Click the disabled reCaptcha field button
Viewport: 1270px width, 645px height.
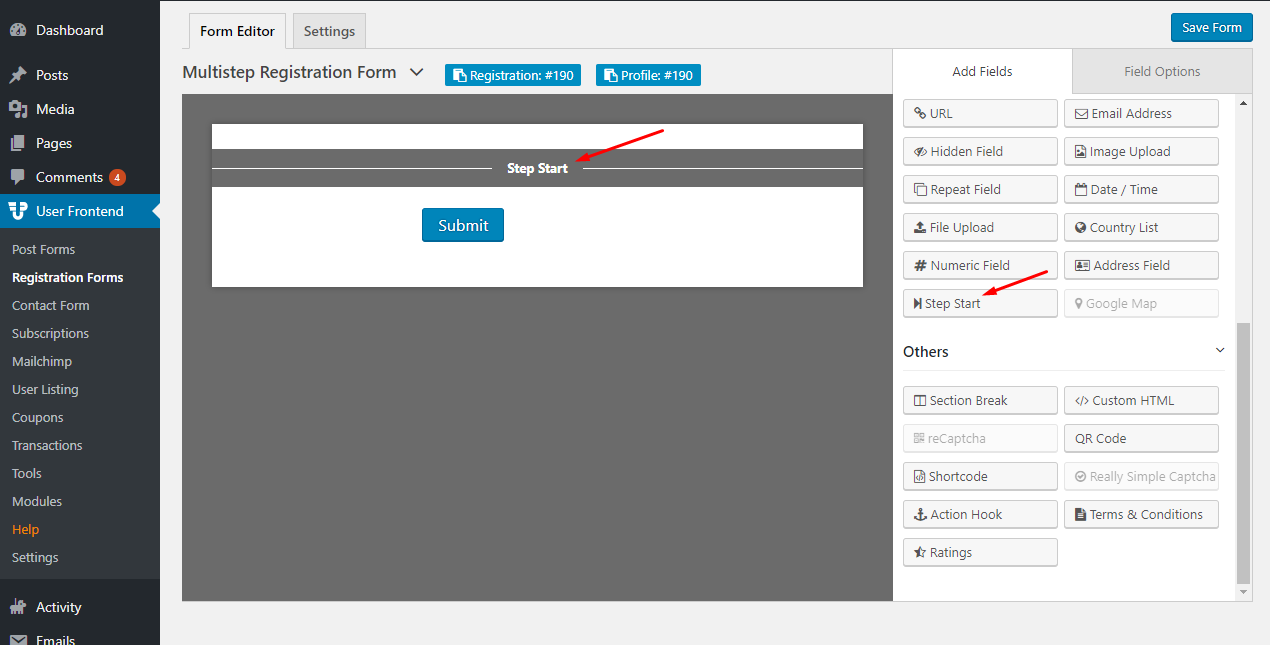(x=980, y=438)
